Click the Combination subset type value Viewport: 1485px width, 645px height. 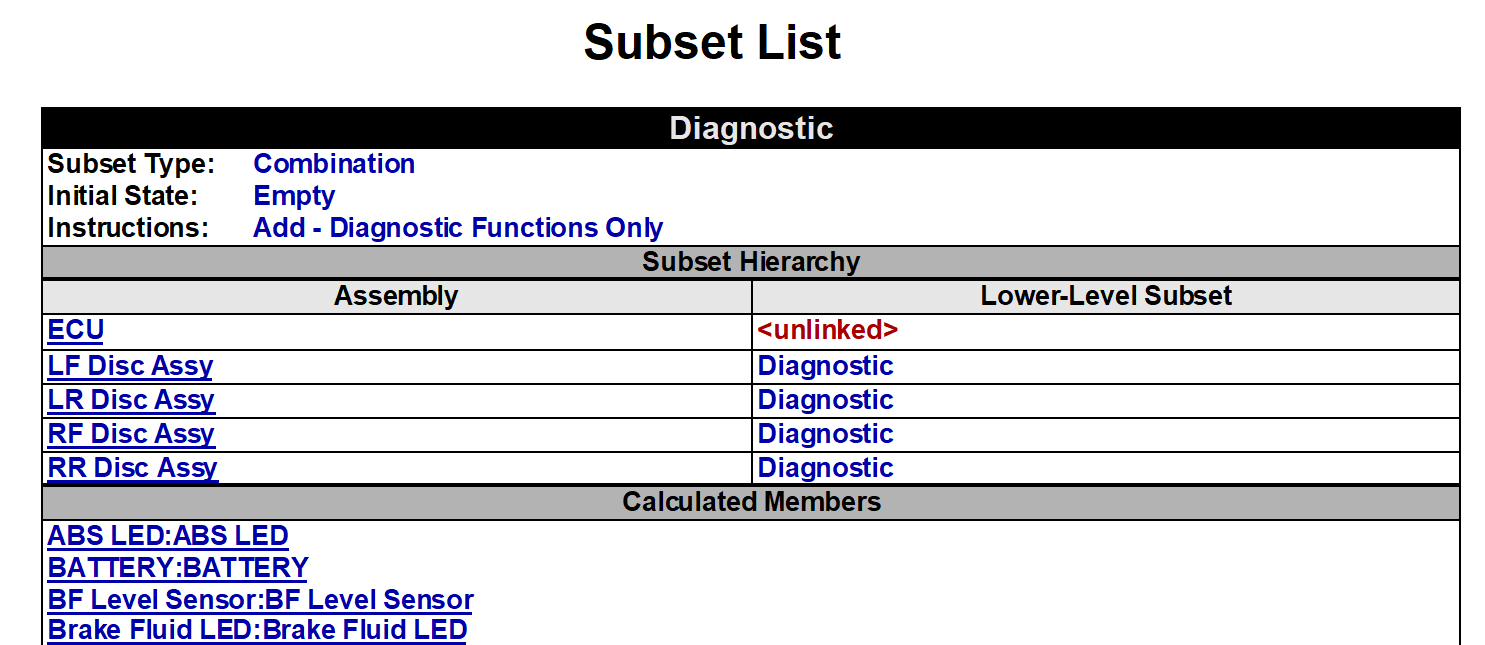(x=334, y=164)
